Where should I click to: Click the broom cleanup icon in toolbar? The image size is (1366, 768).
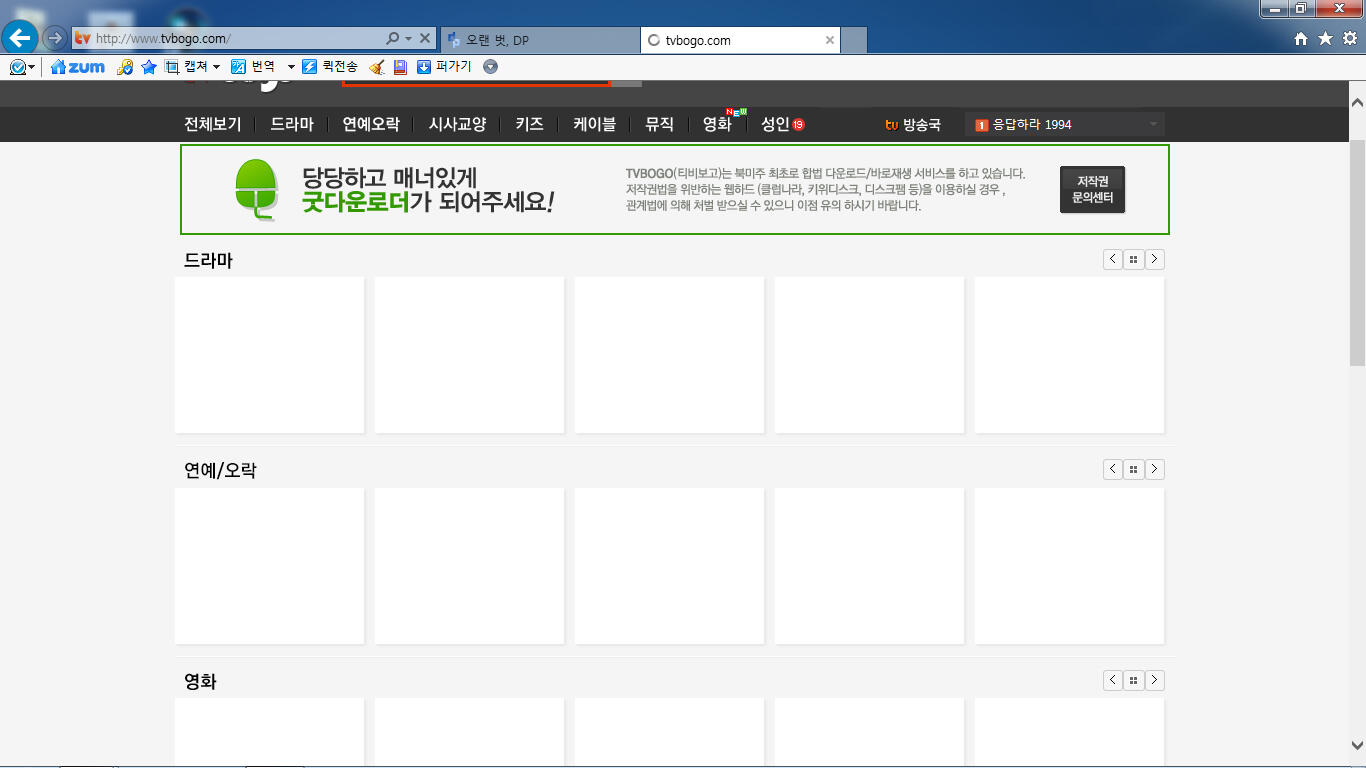(x=377, y=67)
